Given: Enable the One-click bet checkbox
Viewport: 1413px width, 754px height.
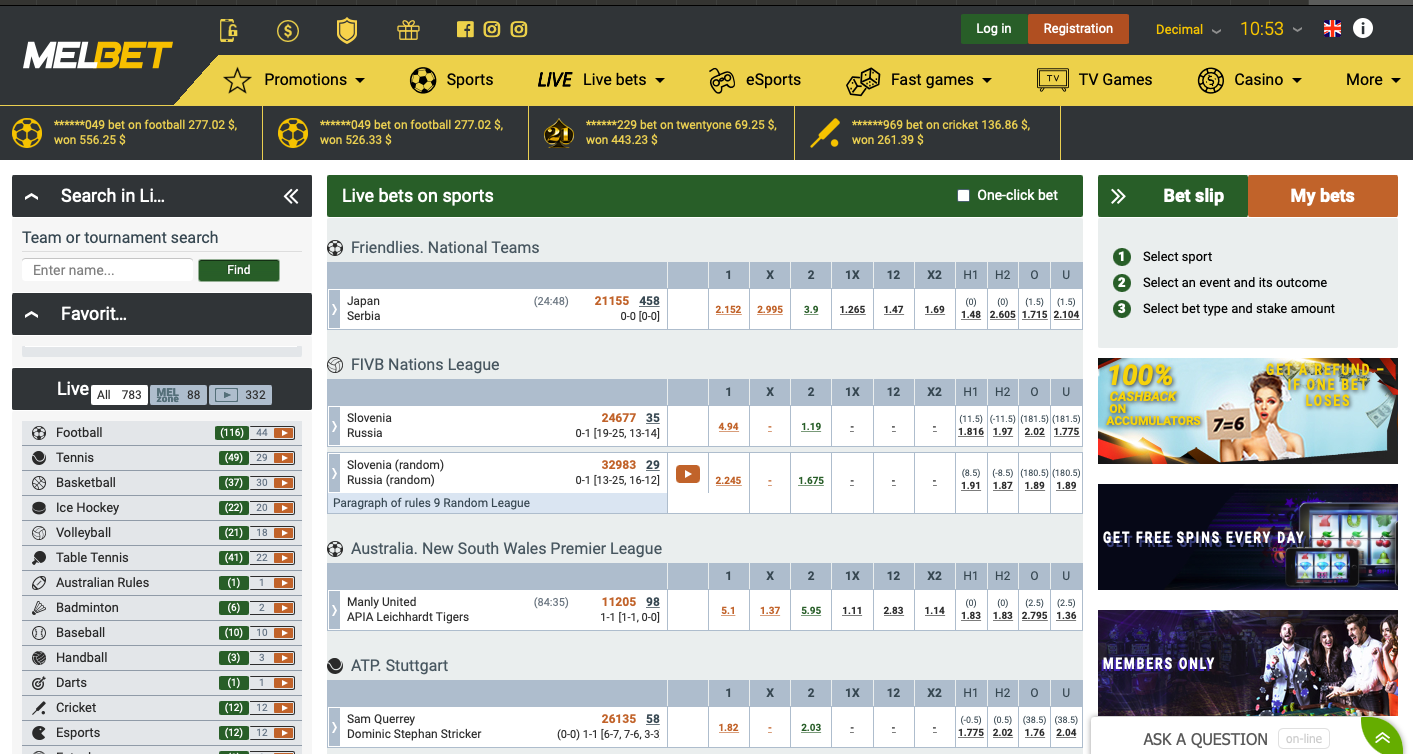Looking at the screenshot, I should (x=964, y=196).
